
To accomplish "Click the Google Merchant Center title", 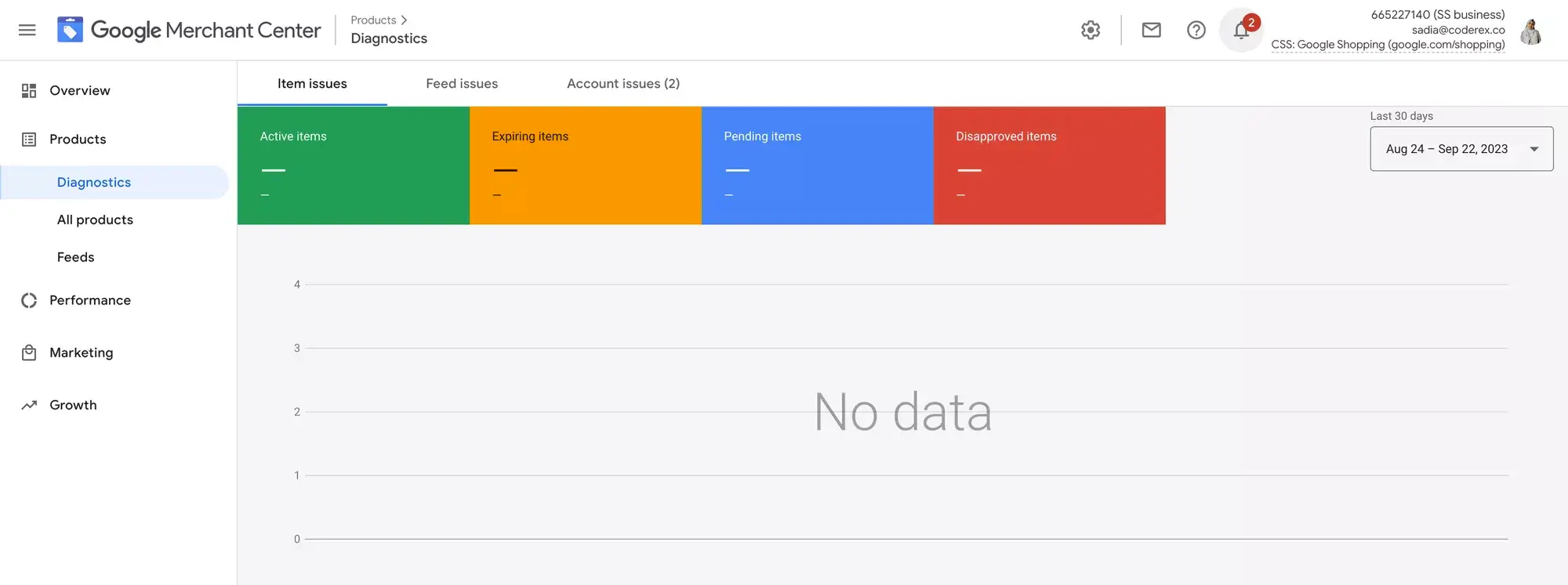I will (x=206, y=30).
